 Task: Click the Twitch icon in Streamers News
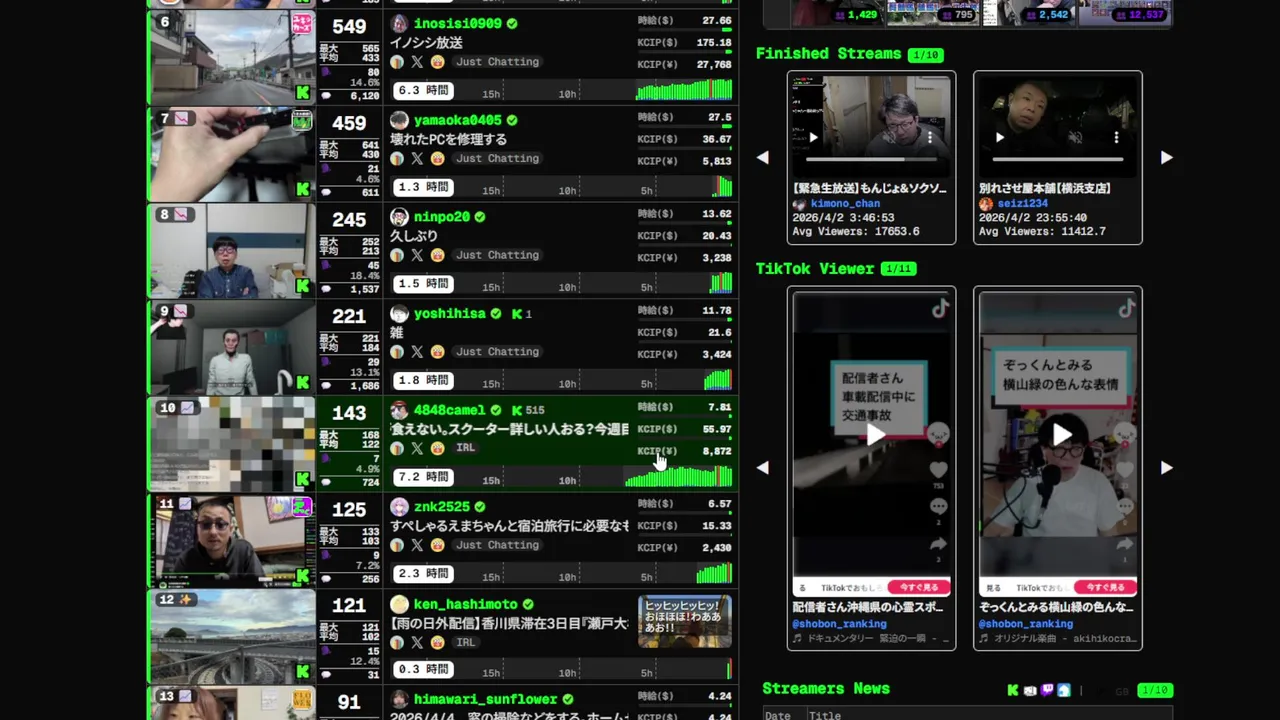click(1047, 690)
